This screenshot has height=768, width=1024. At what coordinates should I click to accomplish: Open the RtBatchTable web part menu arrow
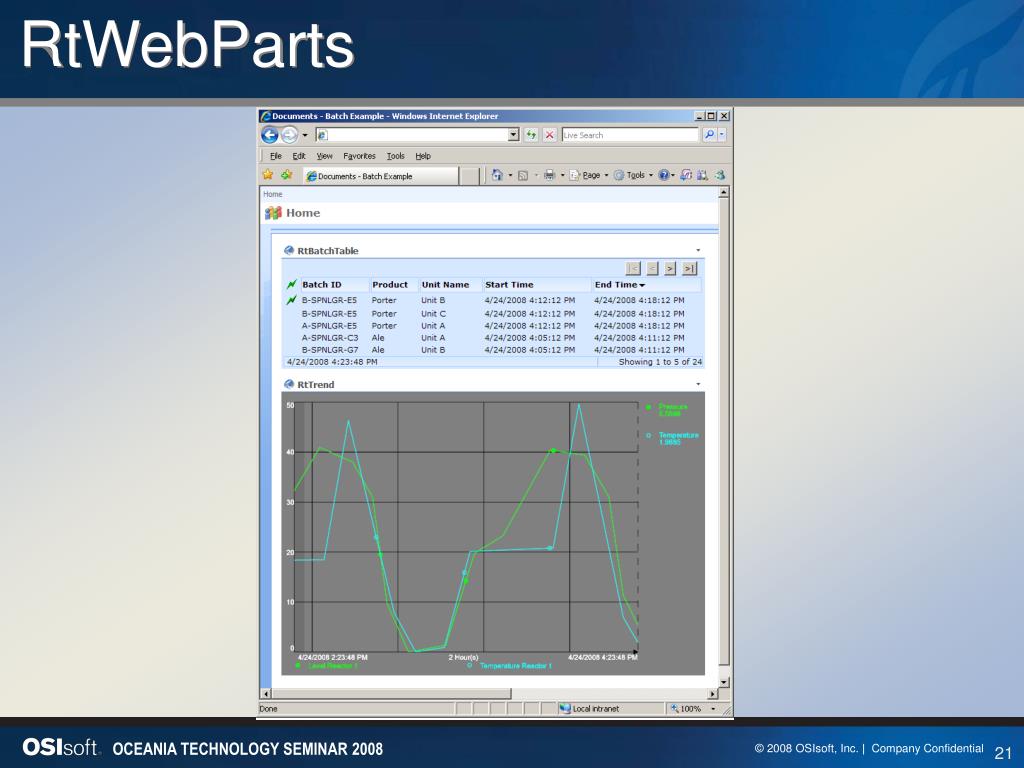click(x=698, y=250)
